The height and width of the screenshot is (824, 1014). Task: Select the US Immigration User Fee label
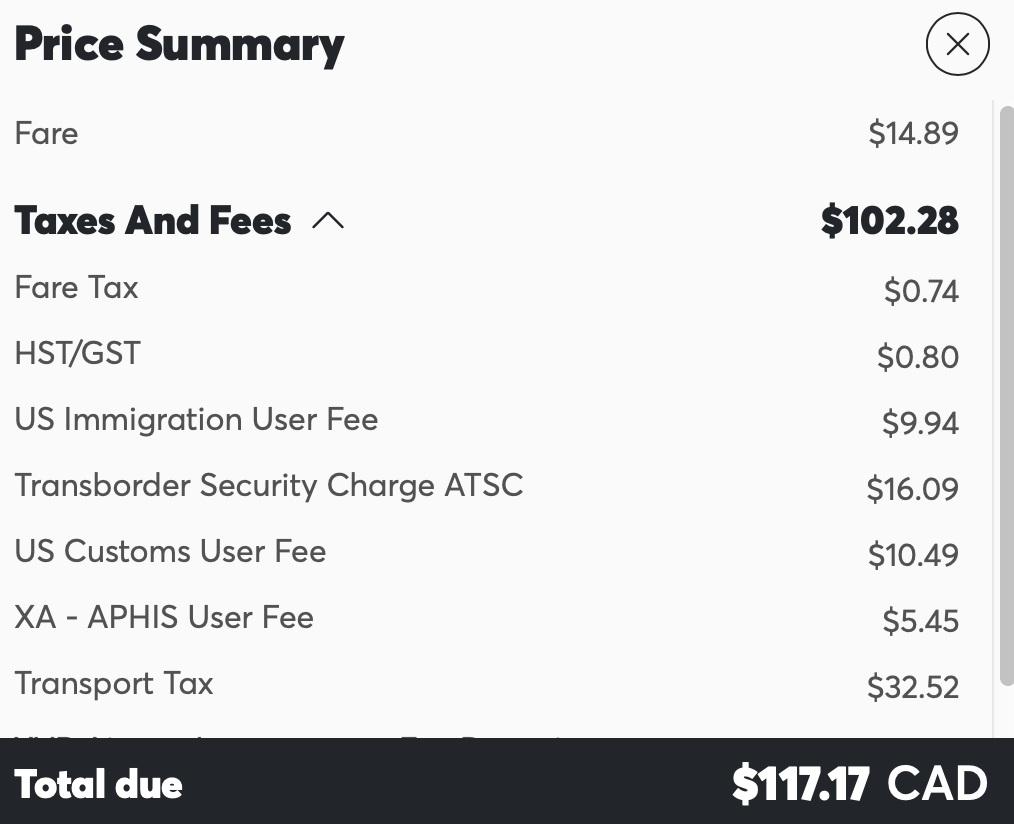196,419
